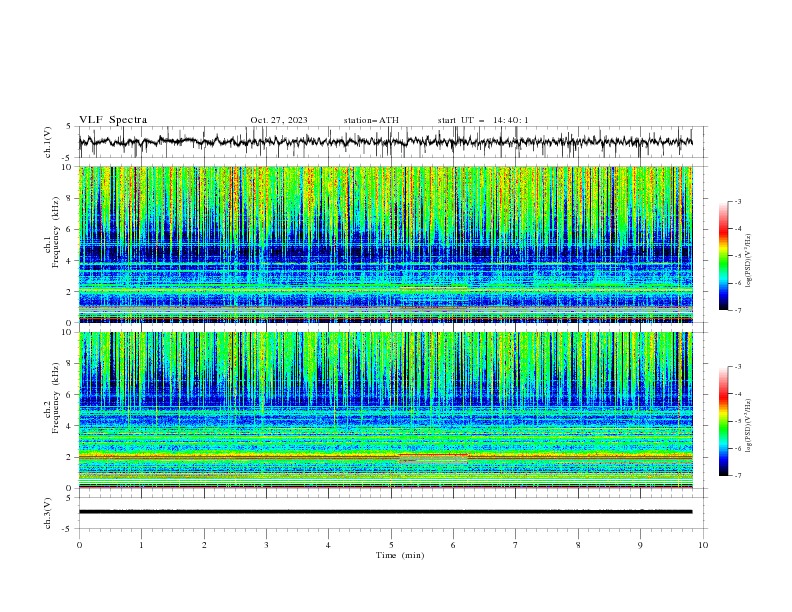Image resolution: width=792 pixels, height=612 pixels.
Task: Click the ch.2 color scale bar
Action: tap(723, 421)
